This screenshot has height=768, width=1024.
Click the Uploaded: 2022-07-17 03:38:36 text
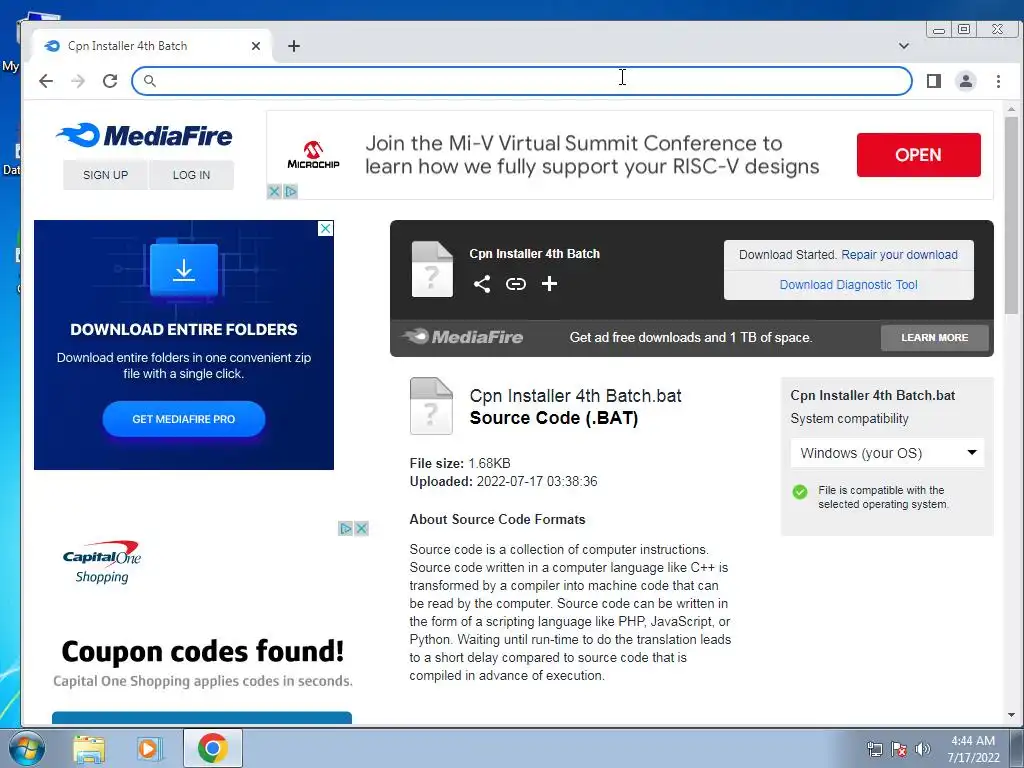point(503,481)
